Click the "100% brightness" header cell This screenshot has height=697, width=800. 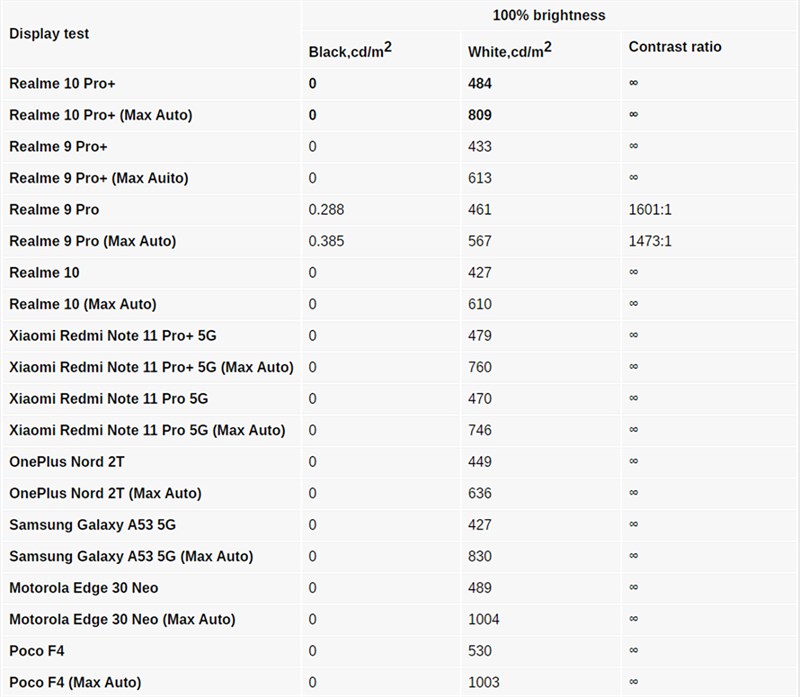tap(548, 15)
